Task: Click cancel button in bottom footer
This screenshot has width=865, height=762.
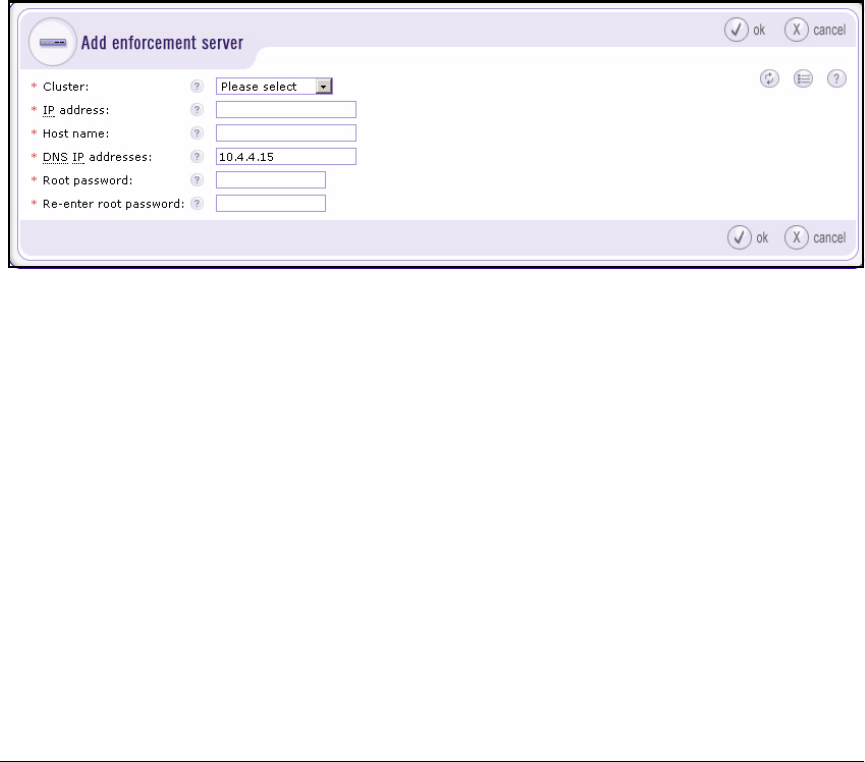Action: coord(815,238)
